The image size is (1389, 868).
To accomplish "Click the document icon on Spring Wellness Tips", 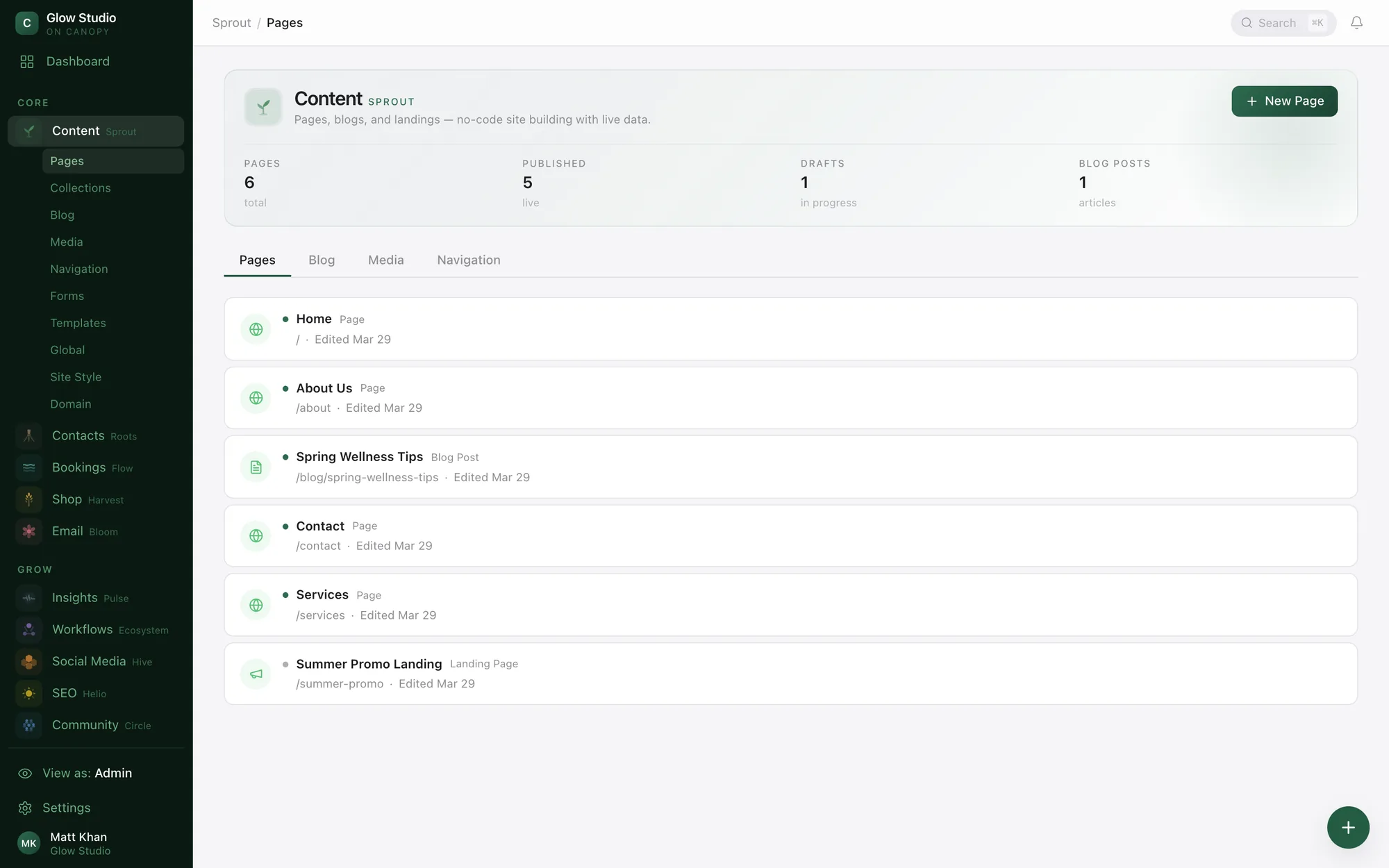I will (256, 467).
